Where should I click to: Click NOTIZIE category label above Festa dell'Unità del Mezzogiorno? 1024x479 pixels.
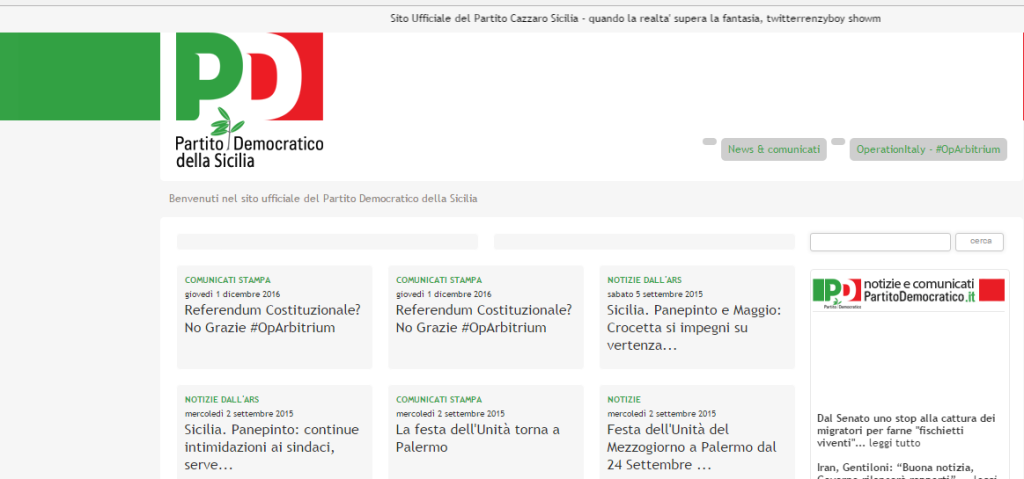coord(624,400)
